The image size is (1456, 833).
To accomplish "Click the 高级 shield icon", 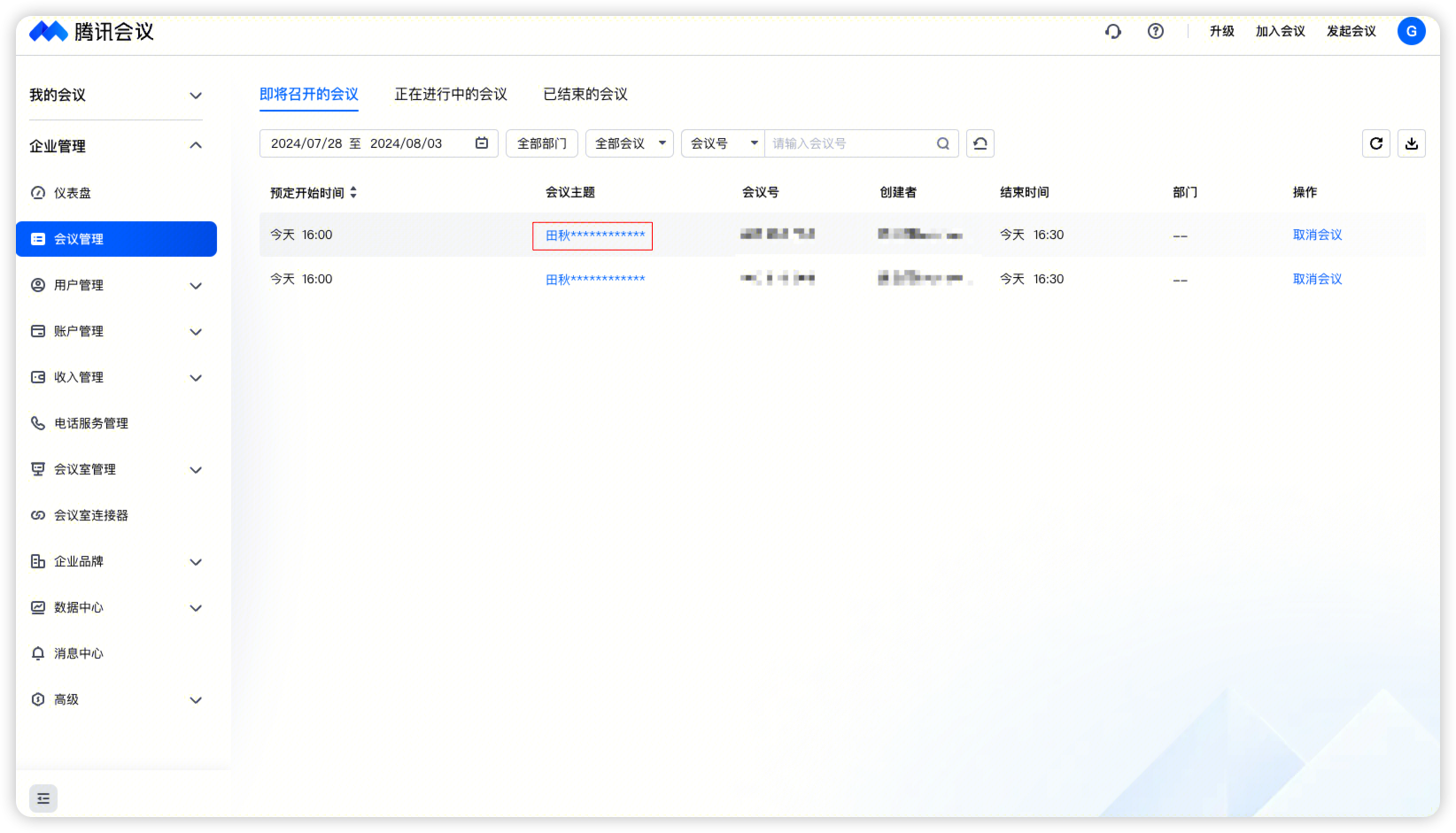I will pos(38,699).
